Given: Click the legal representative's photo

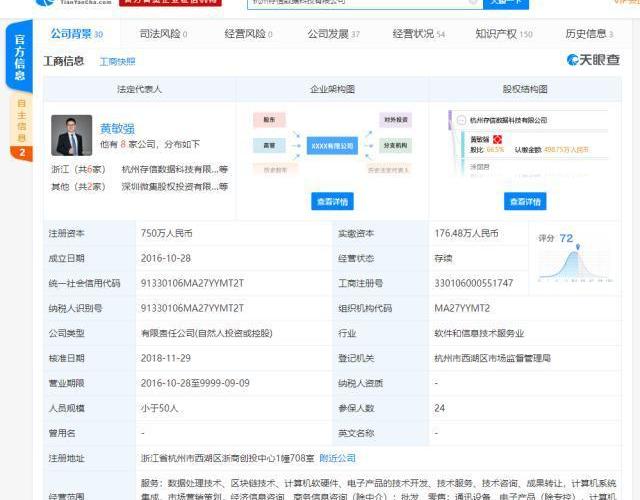Looking at the screenshot, I should [x=71, y=135].
